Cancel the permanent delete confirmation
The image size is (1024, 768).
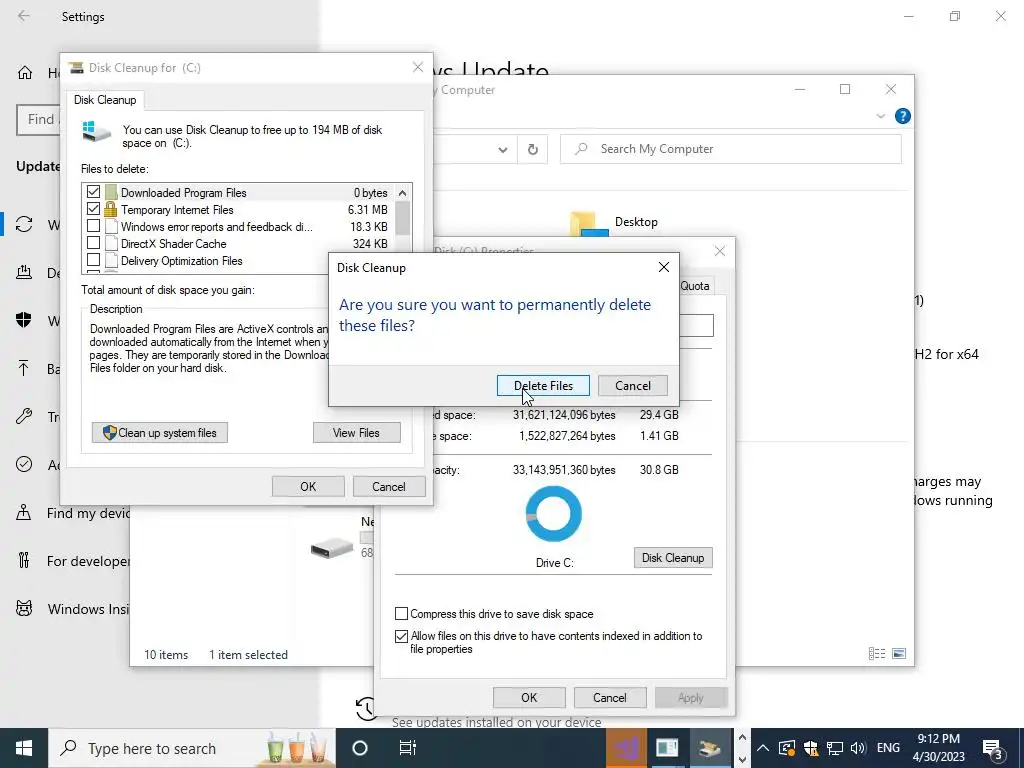pos(632,385)
